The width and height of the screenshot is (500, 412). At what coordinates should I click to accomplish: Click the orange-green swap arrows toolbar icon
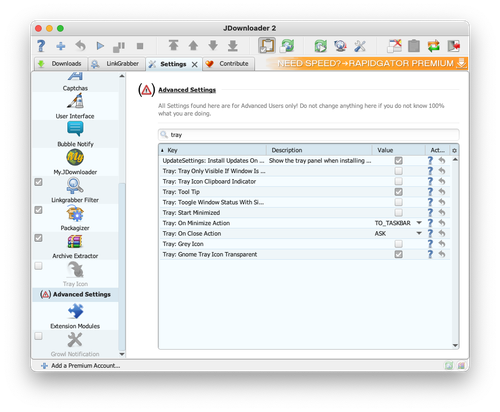[x=434, y=46]
